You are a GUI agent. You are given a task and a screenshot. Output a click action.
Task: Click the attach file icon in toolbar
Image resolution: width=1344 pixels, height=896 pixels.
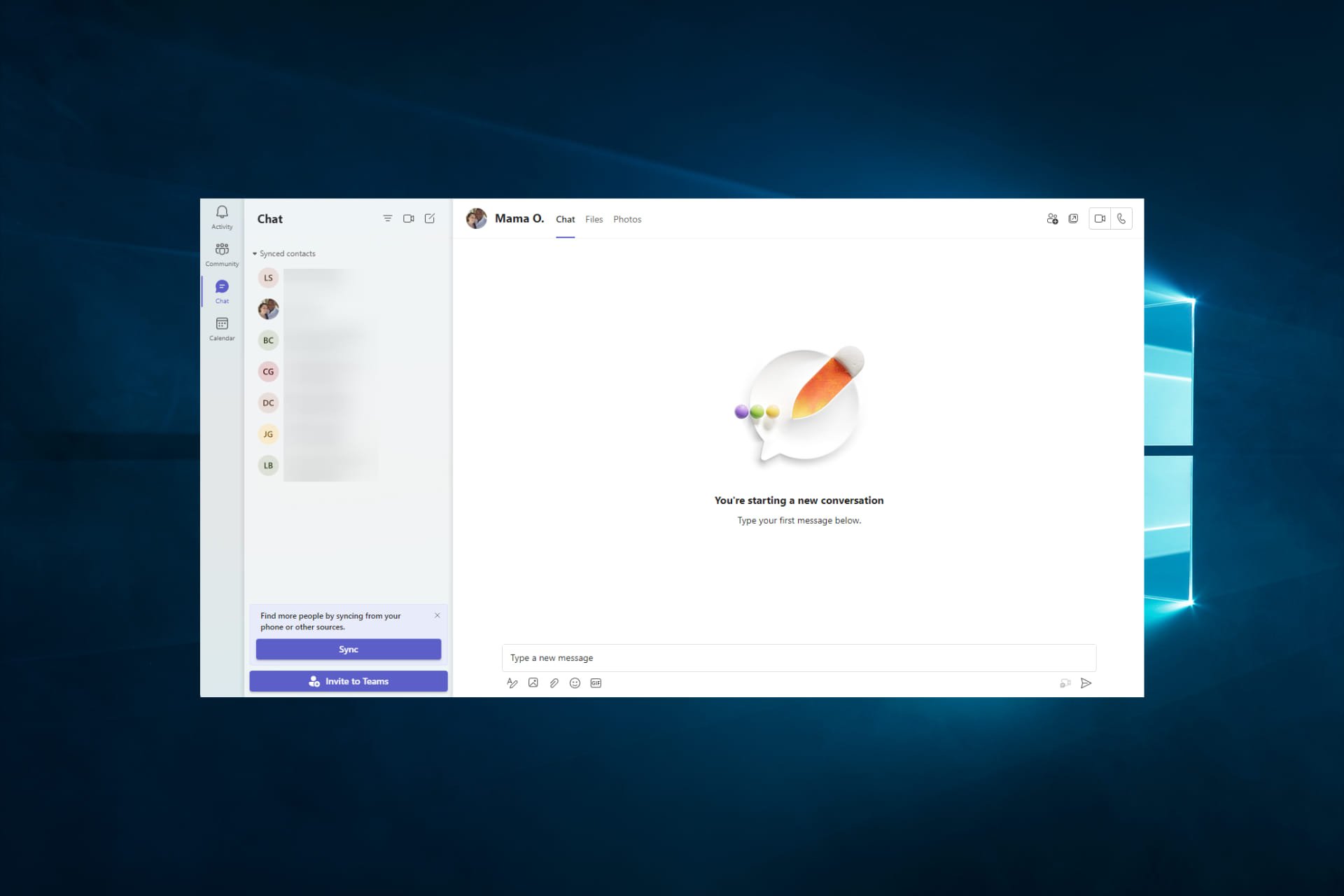(553, 683)
